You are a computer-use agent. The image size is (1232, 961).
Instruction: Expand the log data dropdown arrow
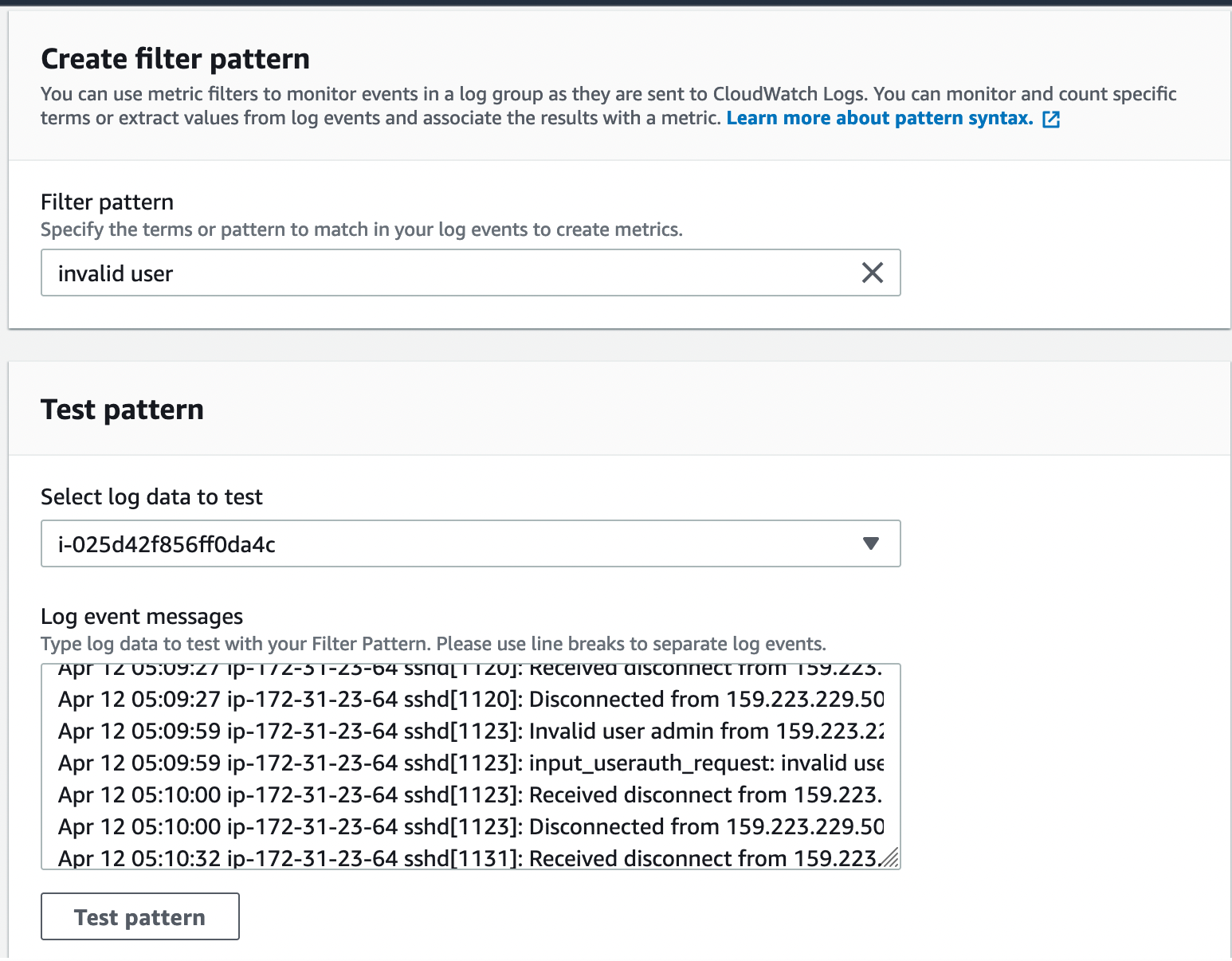point(870,543)
